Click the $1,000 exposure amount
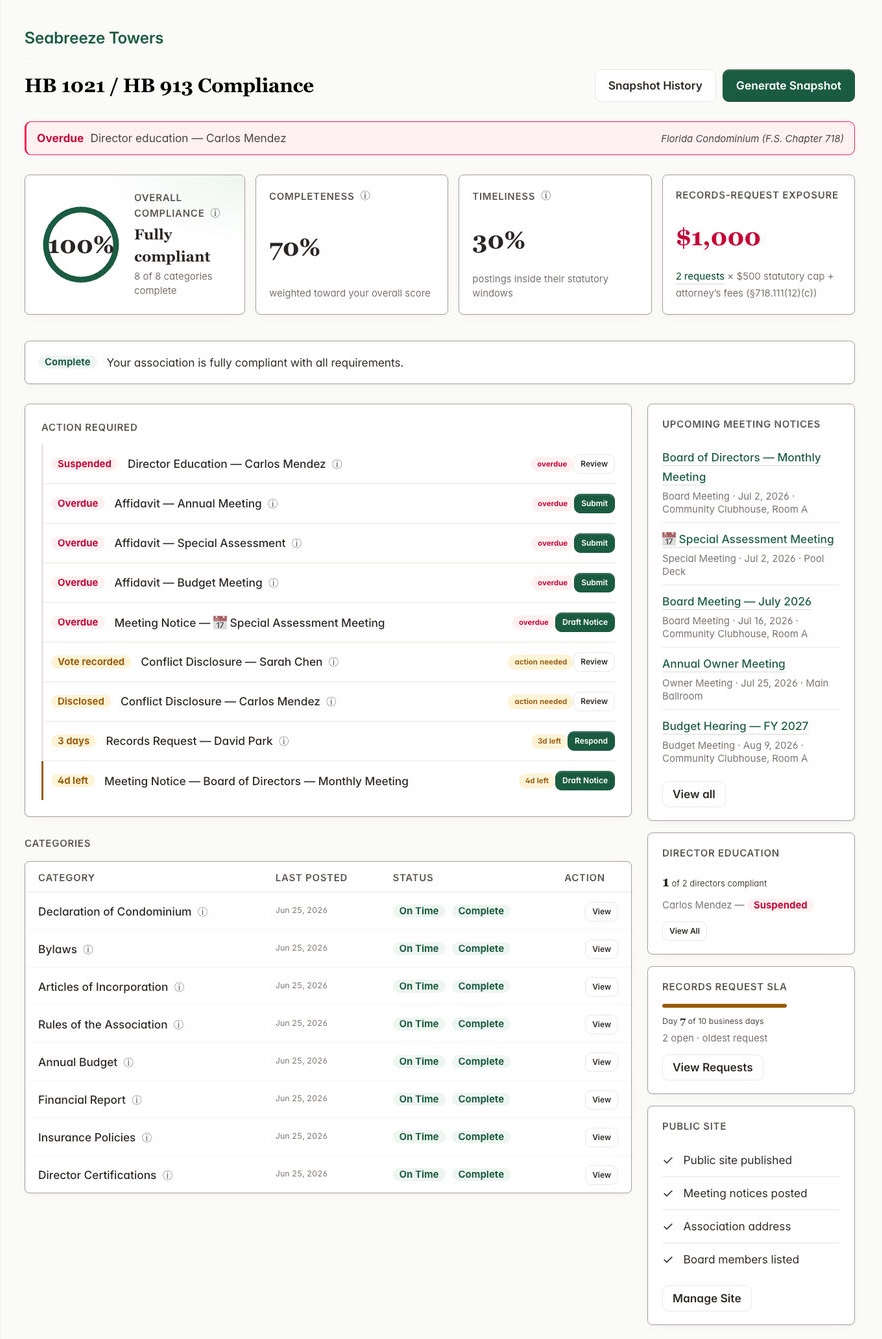The height and width of the screenshot is (1339, 882). (x=718, y=238)
